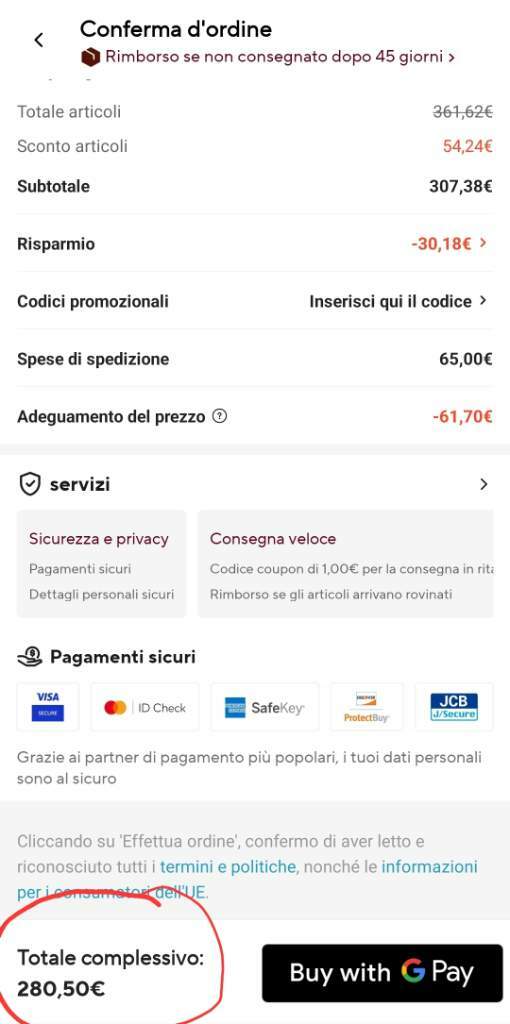Select the Consegna veloce card
Viewport: 510px width, 1024px height.
(345, 564)
